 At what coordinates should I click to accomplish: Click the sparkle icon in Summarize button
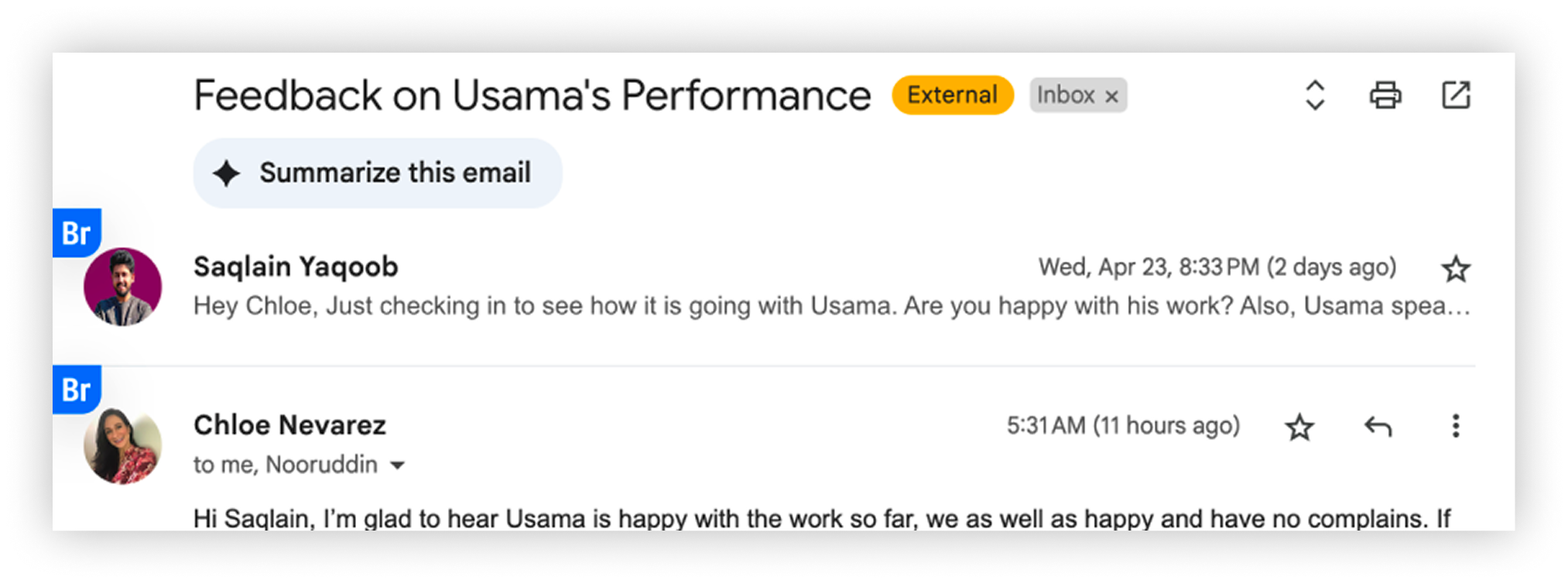tap(227, 173)
